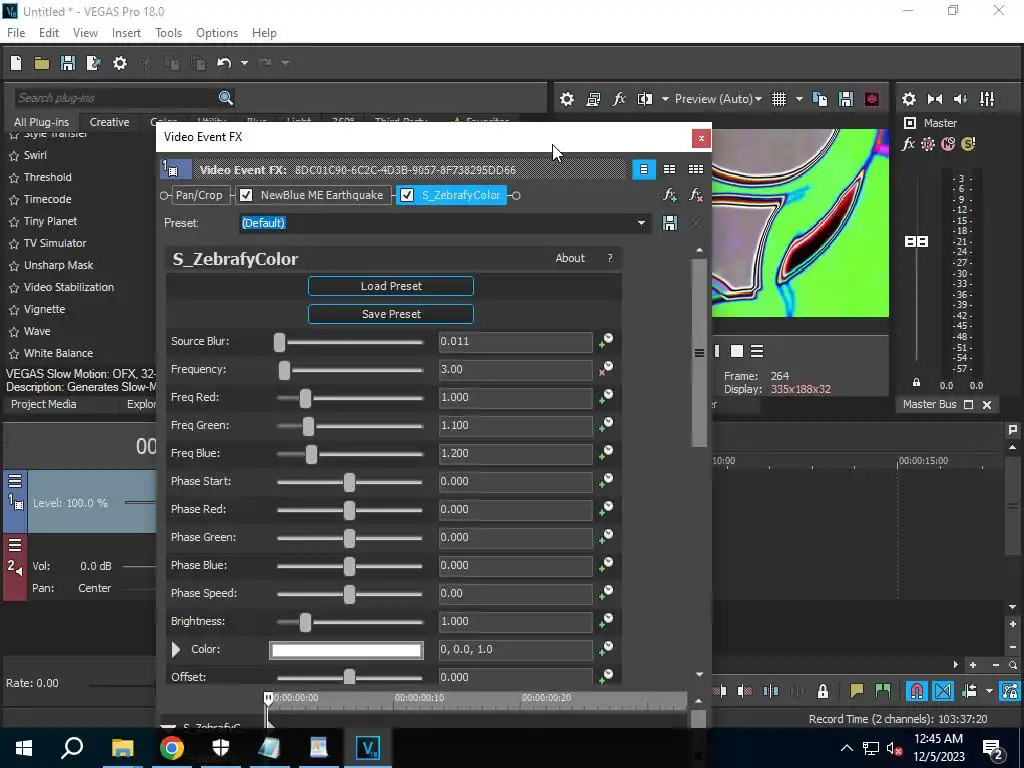The width and height of the screenshot is (1024, 768).
Task: Animate Freq Red keyframe icon
Action: [606, 396]
